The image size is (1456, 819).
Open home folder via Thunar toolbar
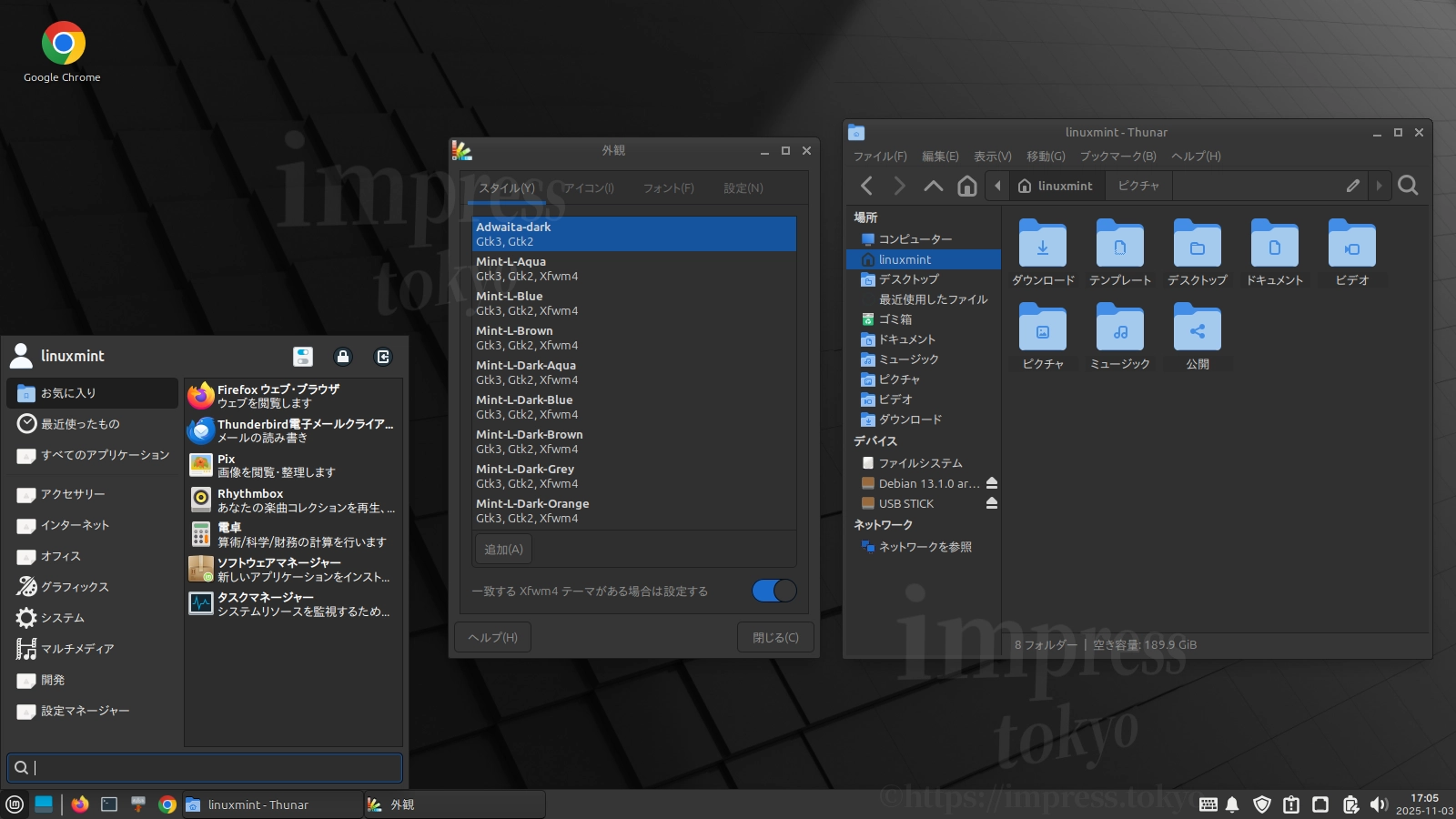pyautogui.click(x=966, y=187)
